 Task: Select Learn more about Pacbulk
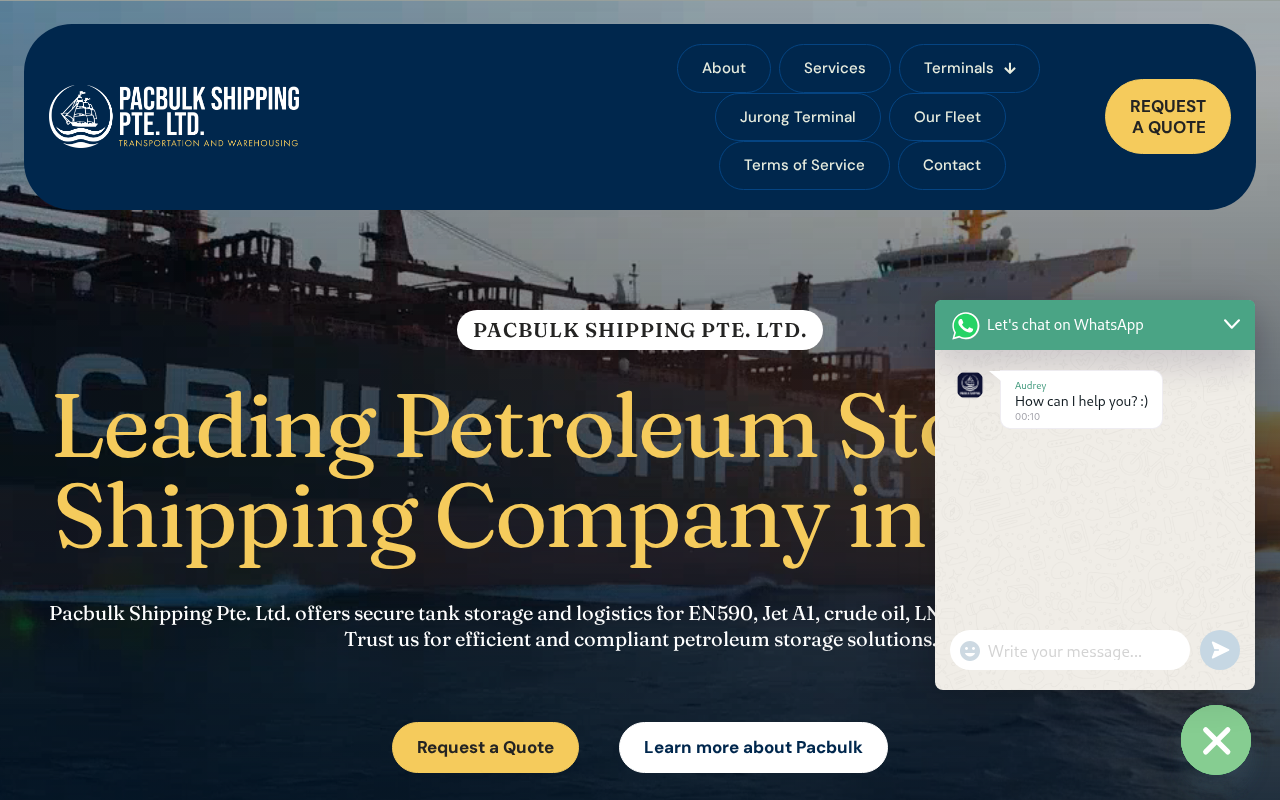(753, 747)
